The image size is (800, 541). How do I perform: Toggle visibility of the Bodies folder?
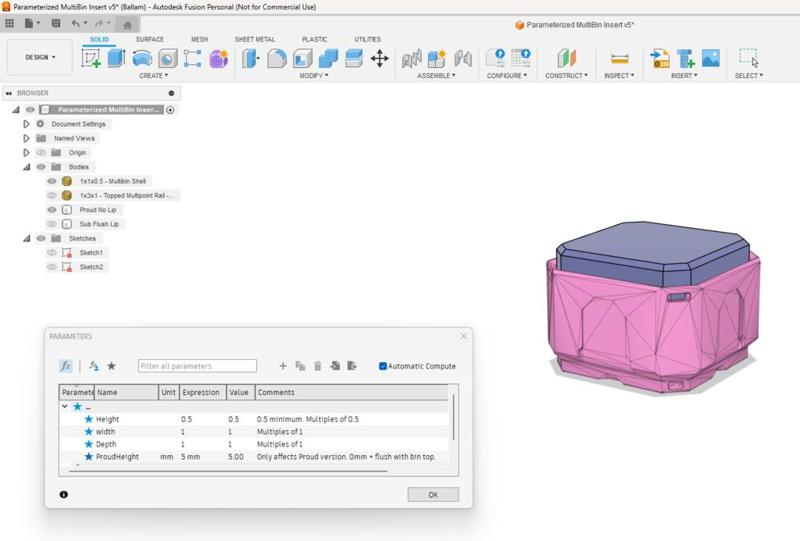[x=41, y=167]
